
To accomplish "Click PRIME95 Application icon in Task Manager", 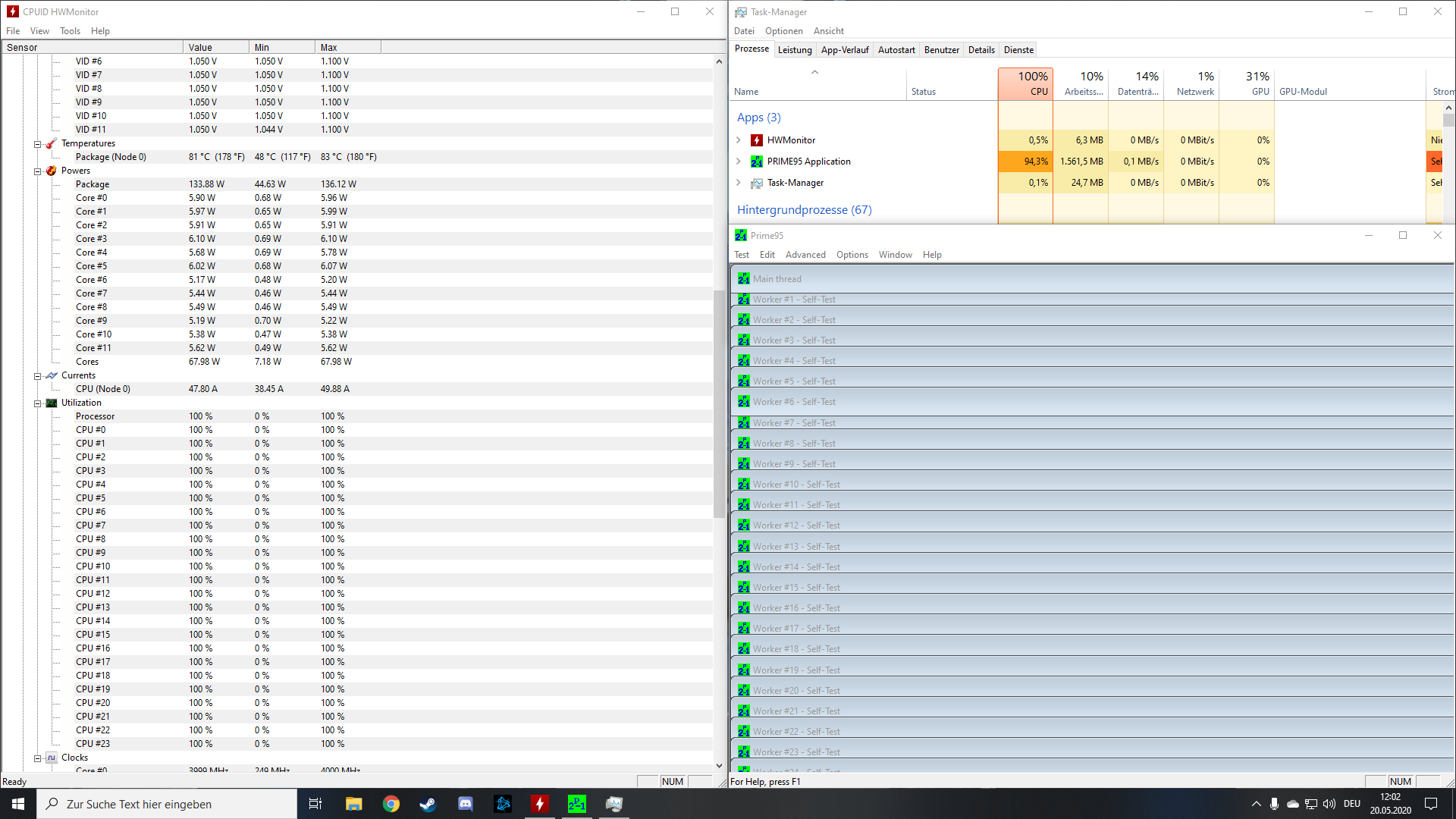I will (756, 162).
